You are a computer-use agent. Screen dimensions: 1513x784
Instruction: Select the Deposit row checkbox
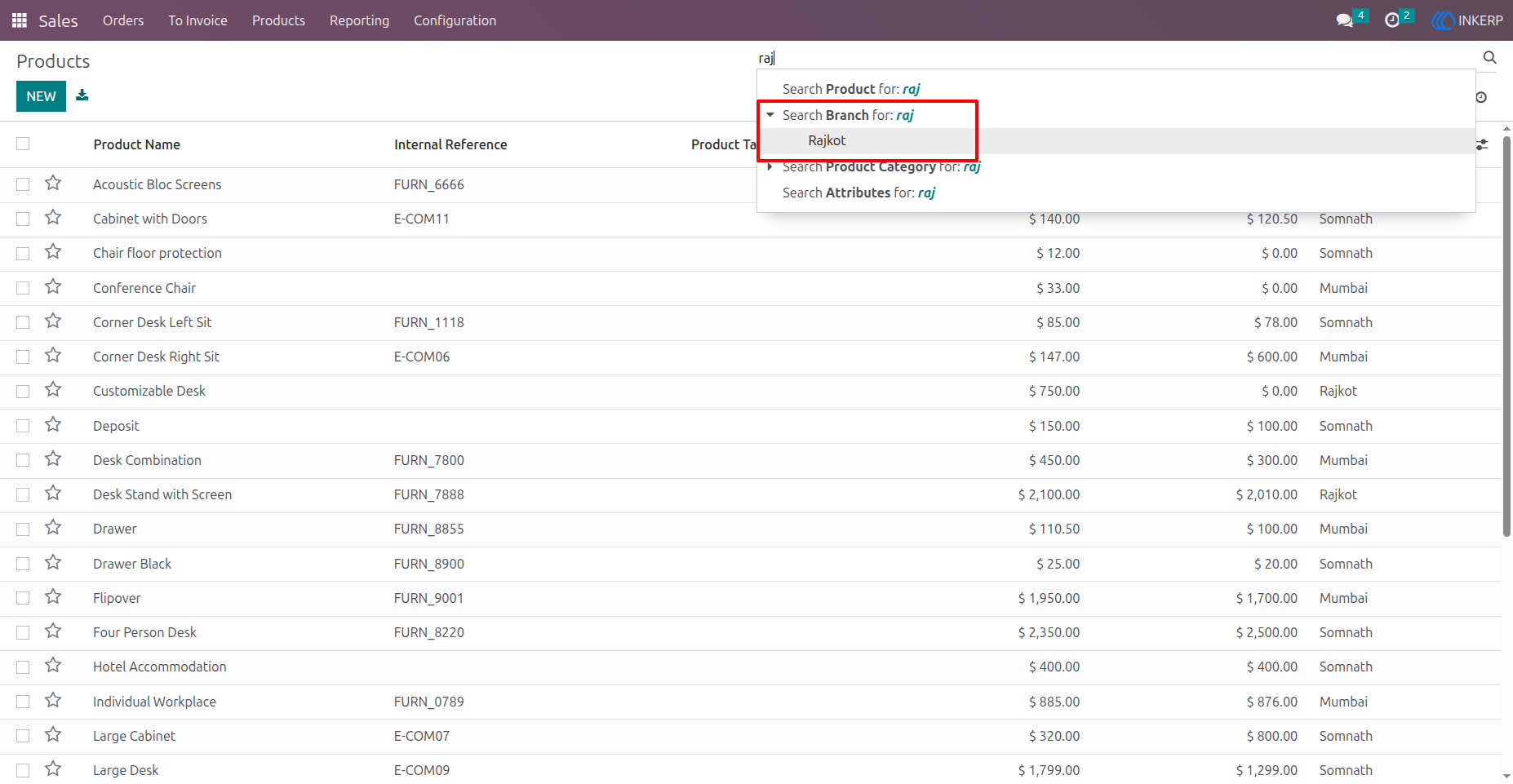tap(23, 426)
